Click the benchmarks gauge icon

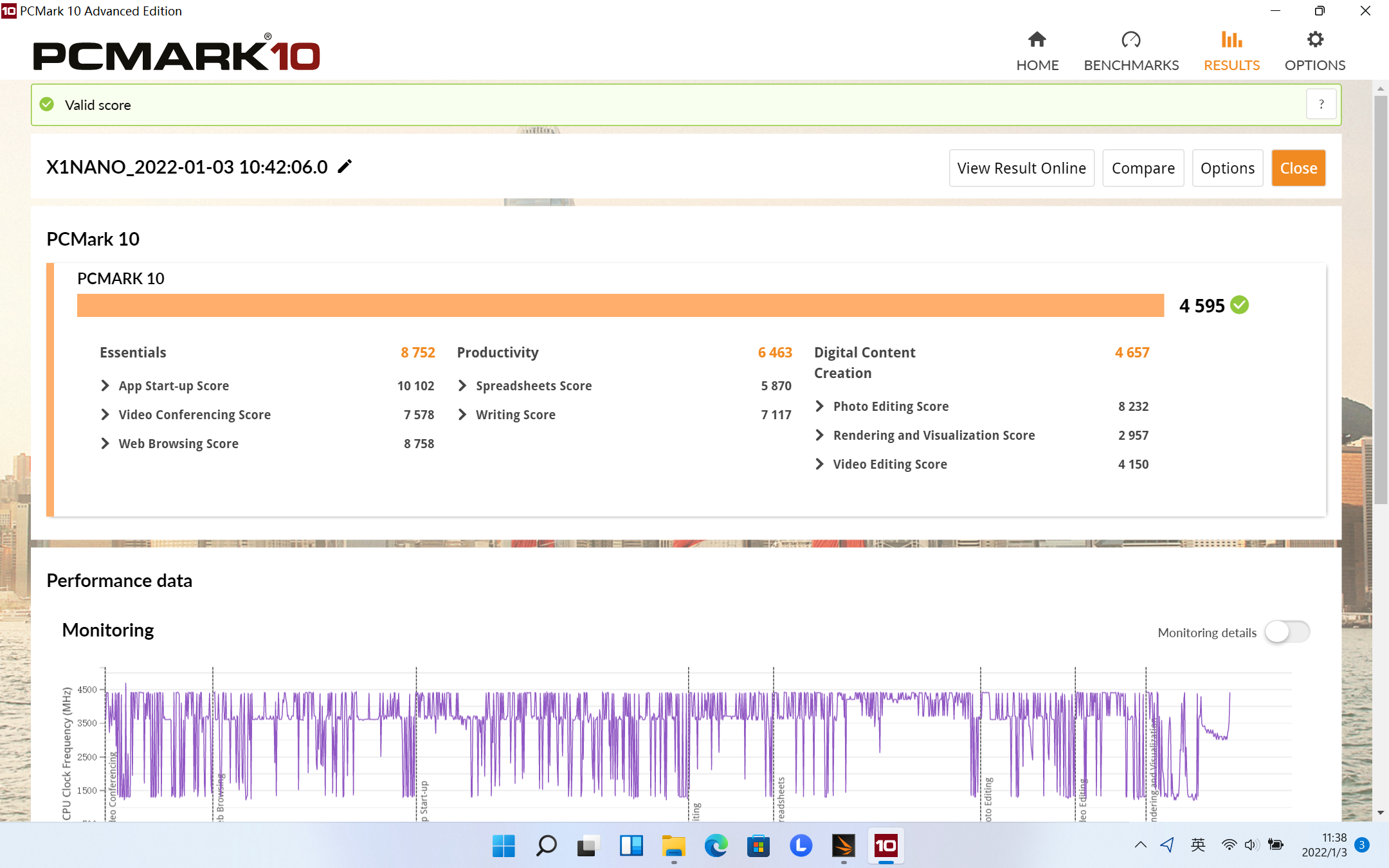click(1131, 39)
